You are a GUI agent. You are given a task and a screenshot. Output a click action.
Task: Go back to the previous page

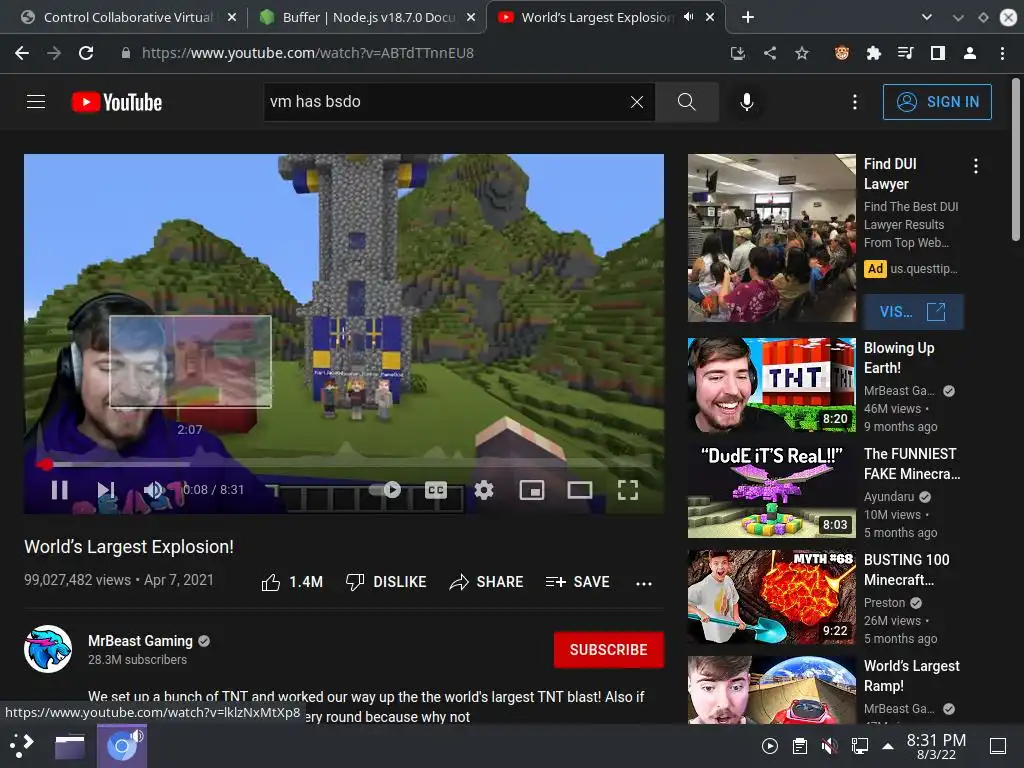pos(22,53)
